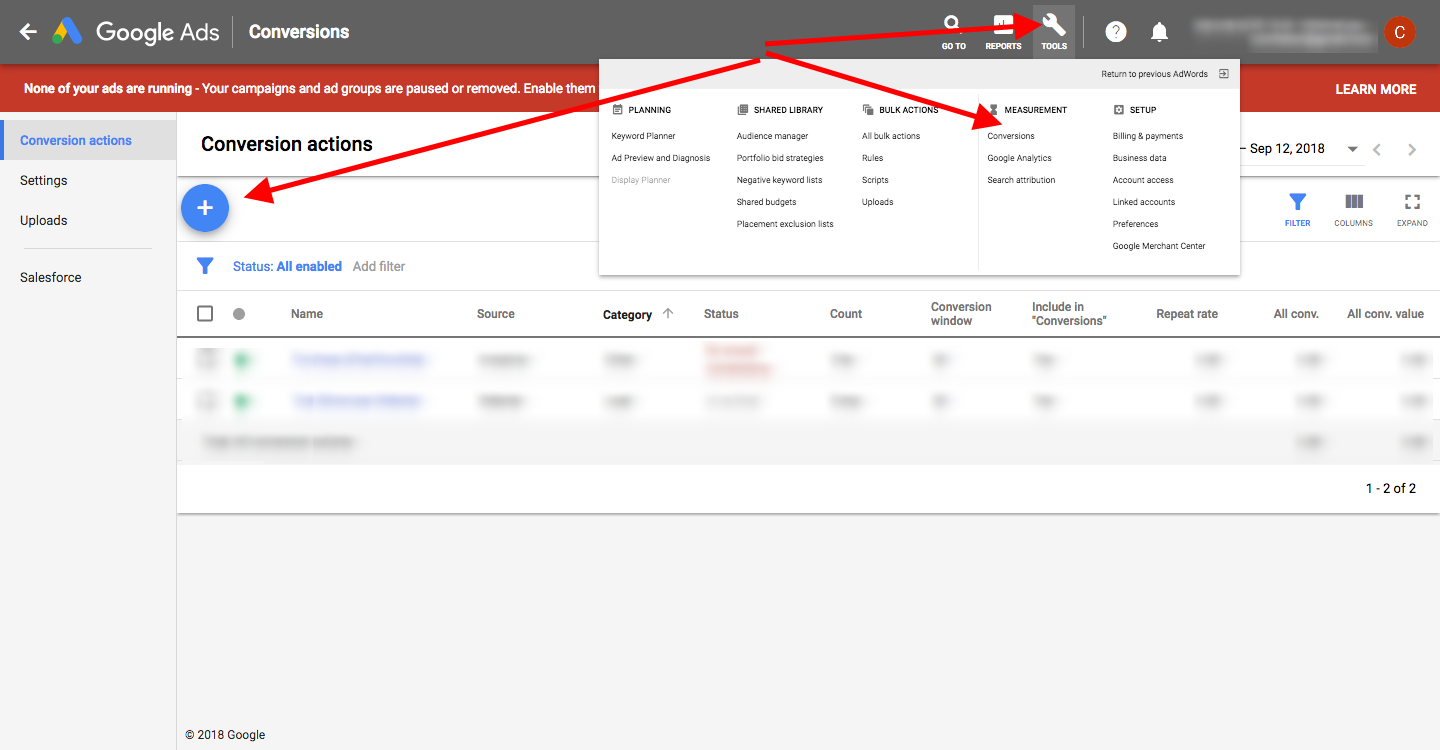Select Conversions under Measurement menu
This screenshot has width=1440, height=750.
[1010, 135]
